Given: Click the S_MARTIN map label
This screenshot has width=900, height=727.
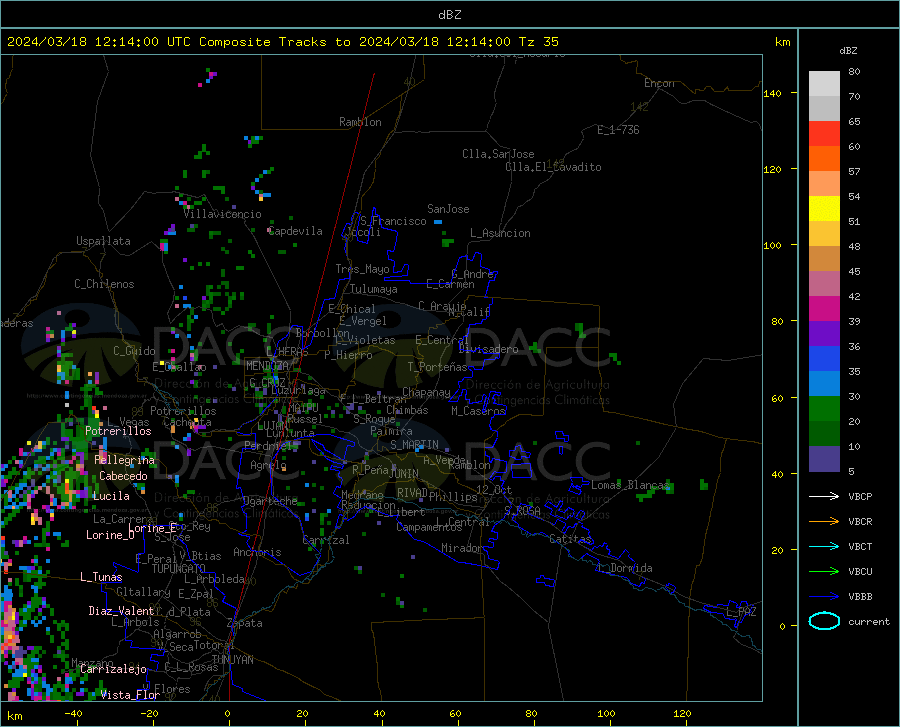Looking at the screenshot, I should [x=414, y=445].
